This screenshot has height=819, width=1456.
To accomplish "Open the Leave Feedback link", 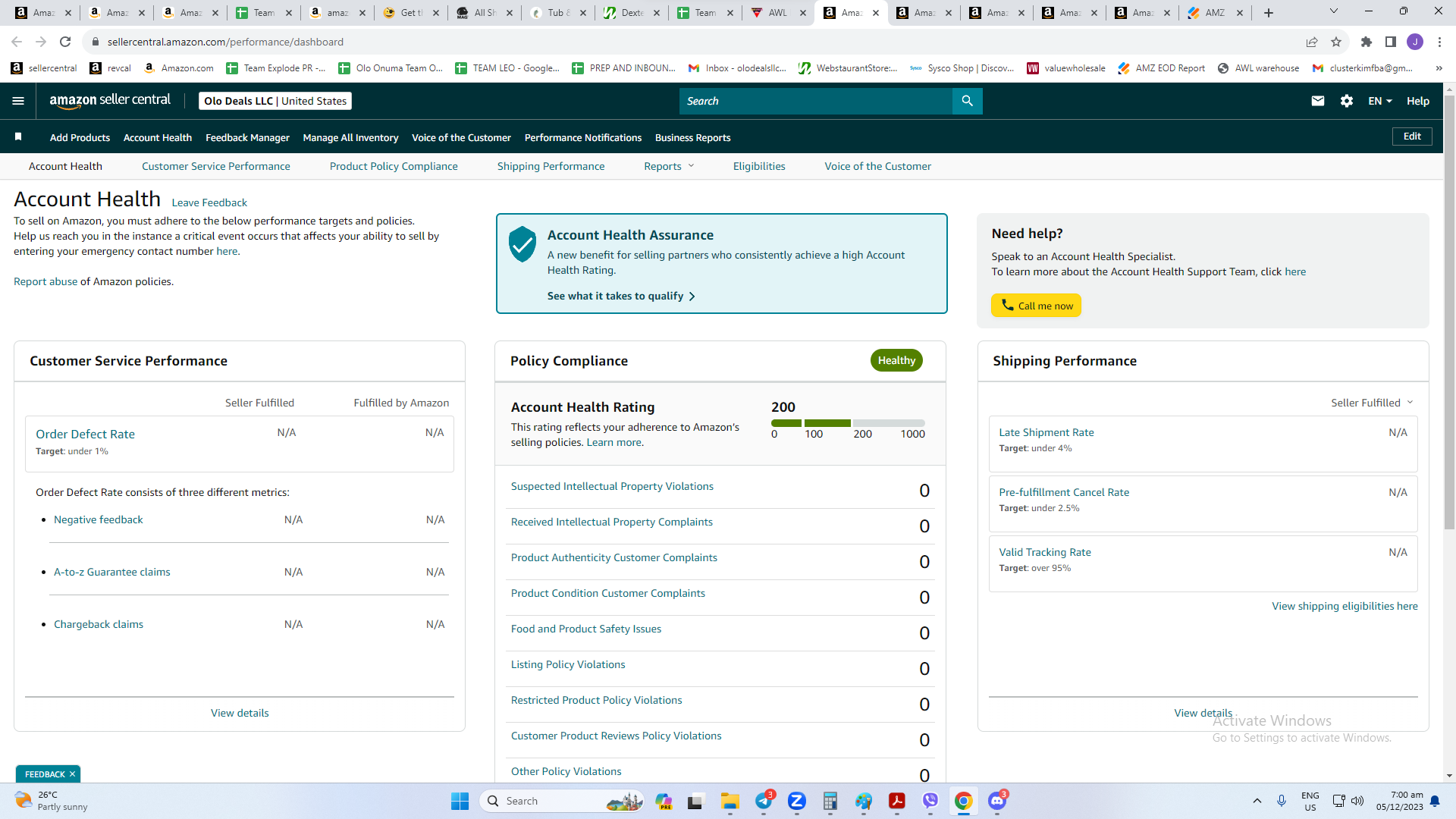I will [x=209, y=202].
